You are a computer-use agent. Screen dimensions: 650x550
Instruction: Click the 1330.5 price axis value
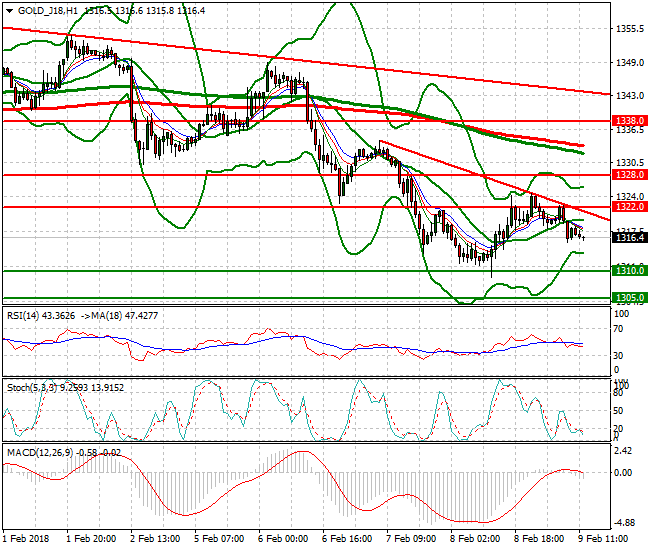click(x=630, y=162)
